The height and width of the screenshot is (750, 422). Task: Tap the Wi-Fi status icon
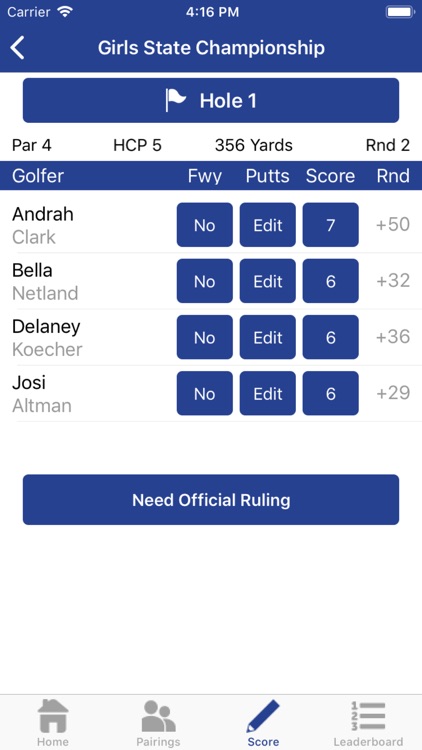64,12
